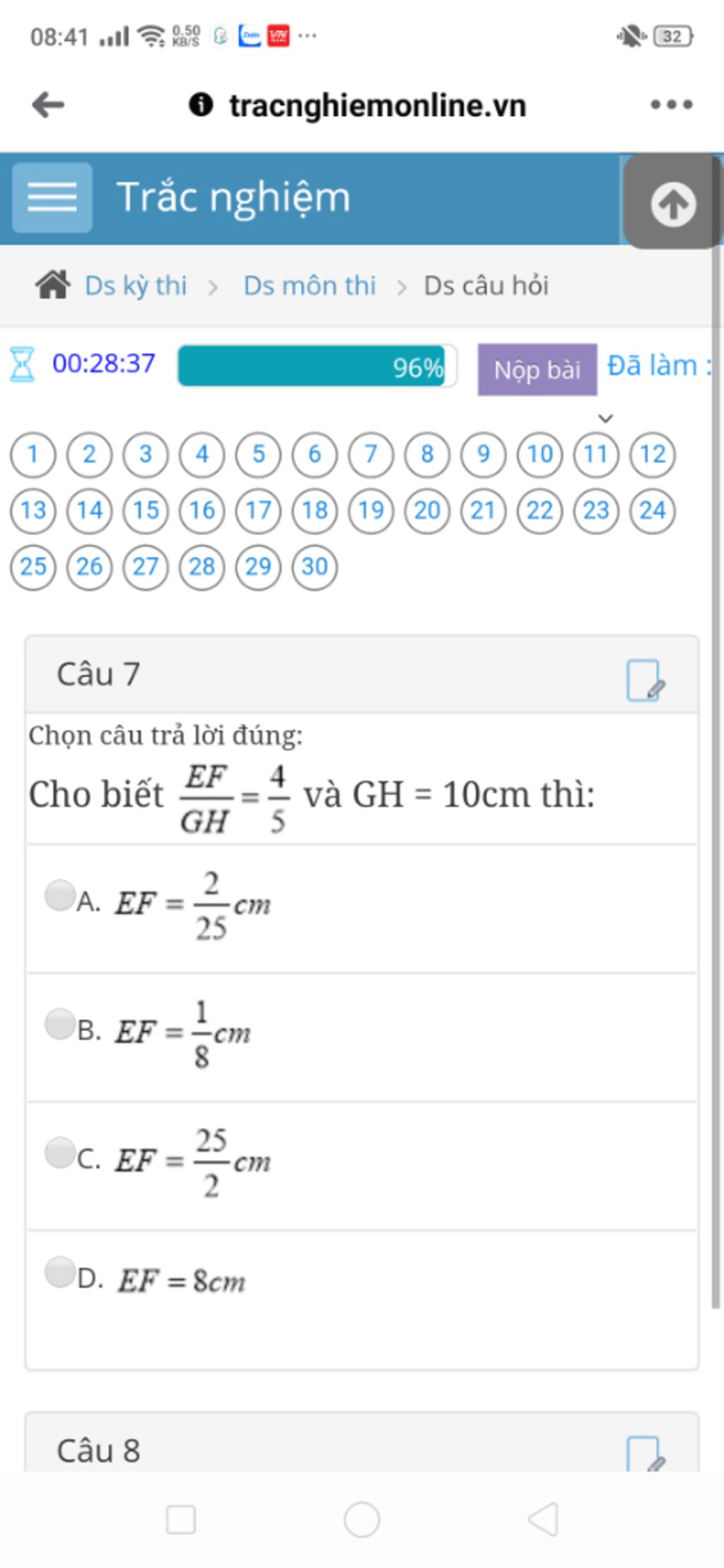The height and width of the screenshot is (1568, 724).
Task: Tap the home icon in breadcrumb
Action: (53, 285)
